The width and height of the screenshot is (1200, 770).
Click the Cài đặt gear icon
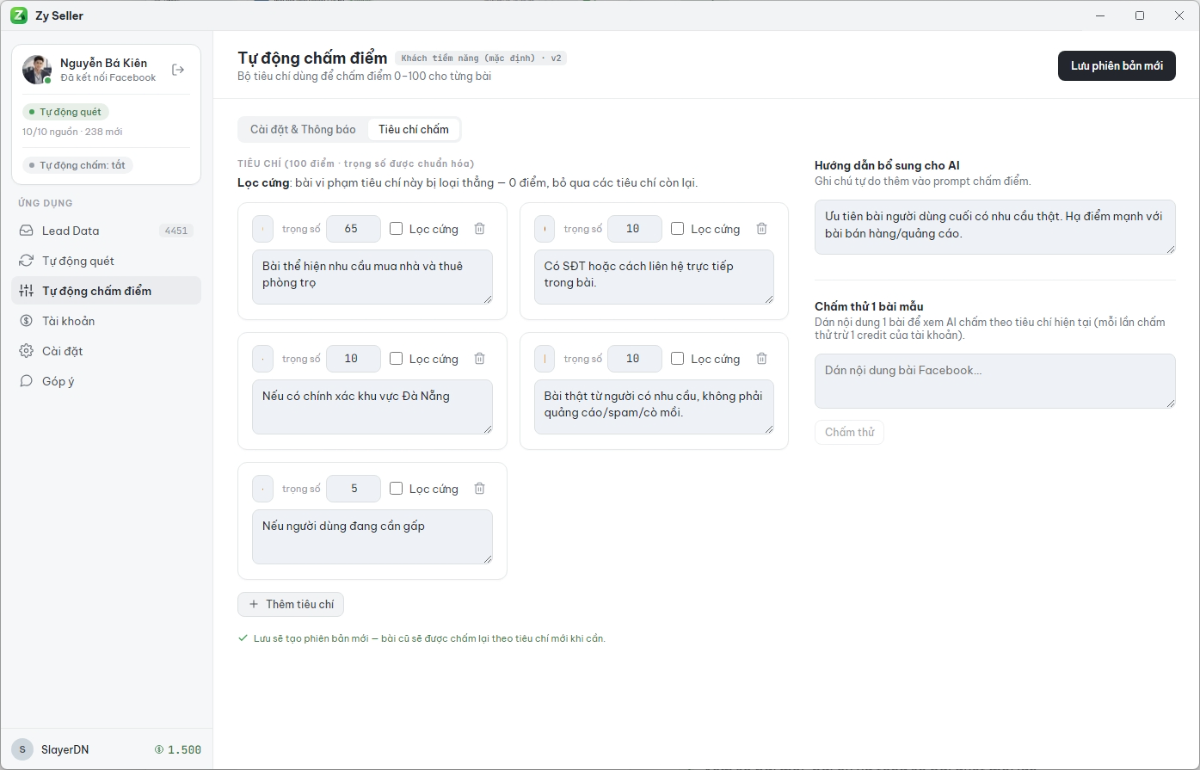click(26, 351)
